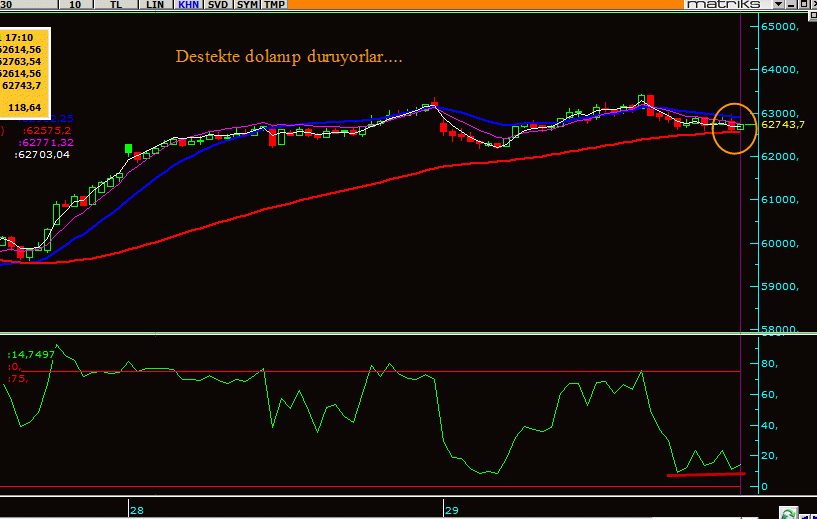Click the SVD toolbar button
This screenshot has height=519, width=817.
tap(218, 4)
